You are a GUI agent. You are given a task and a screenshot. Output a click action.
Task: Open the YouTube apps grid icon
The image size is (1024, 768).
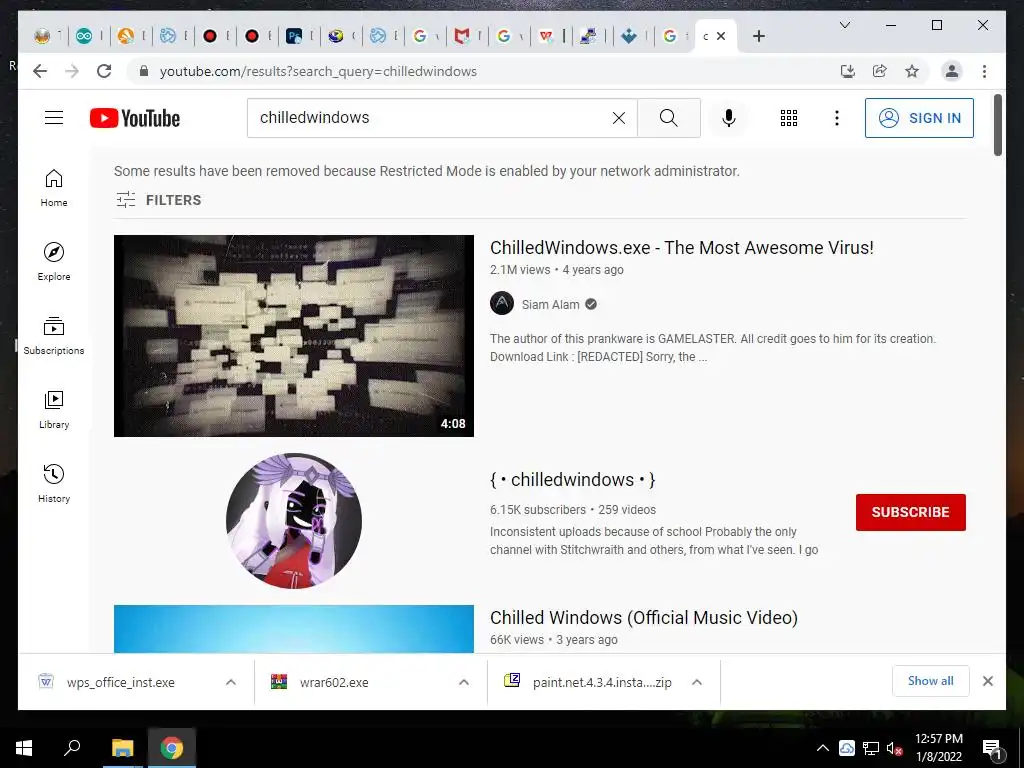pos(789,118)
